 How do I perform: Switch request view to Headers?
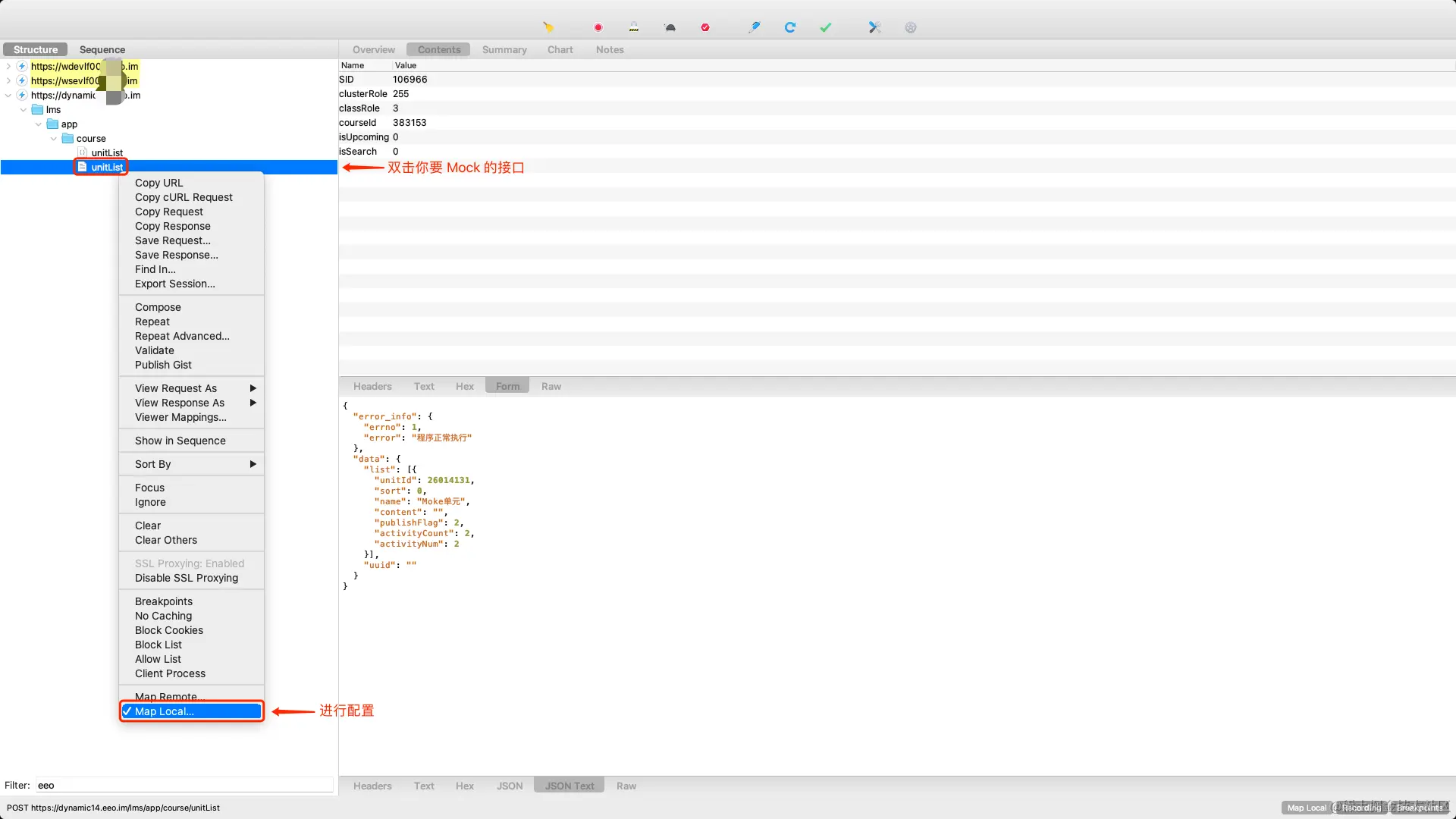372,387
